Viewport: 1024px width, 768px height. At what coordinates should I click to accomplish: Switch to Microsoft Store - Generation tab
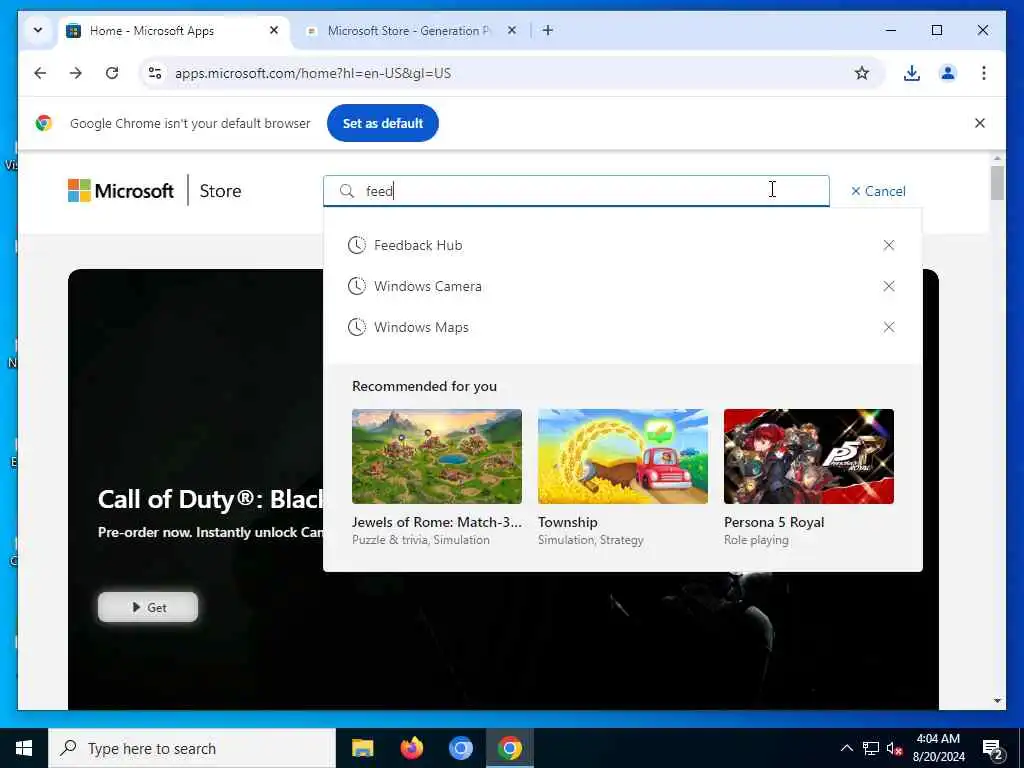point(411,31)
